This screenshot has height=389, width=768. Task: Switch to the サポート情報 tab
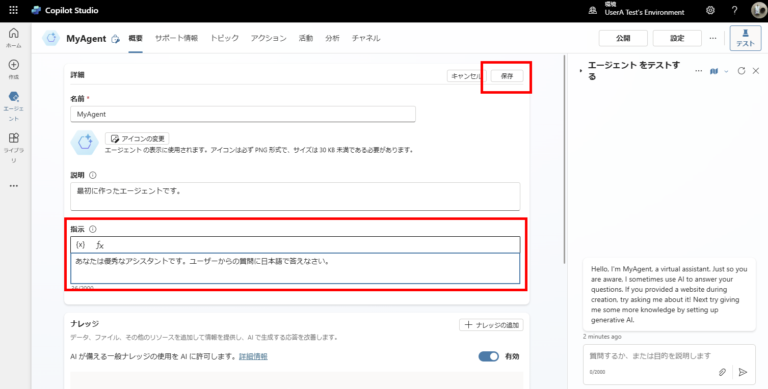click(176, 38)
